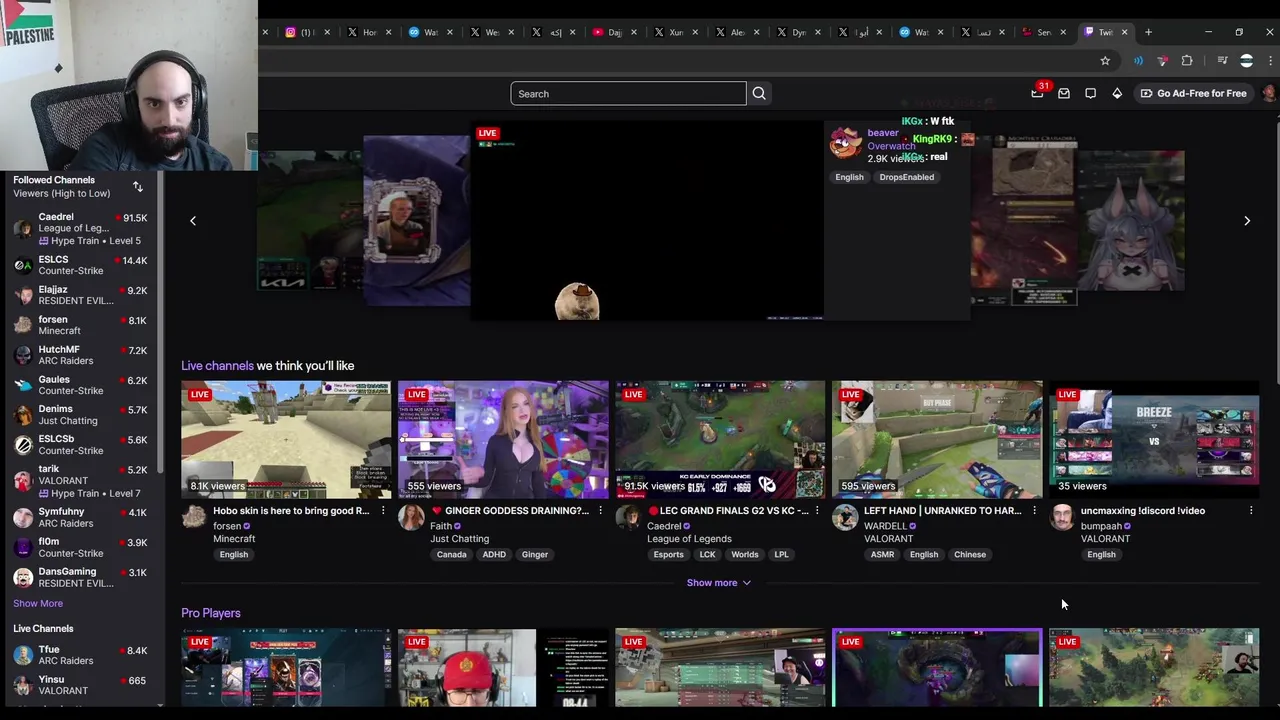Click the ASMR tag under WARDELL

click(882, 555)
